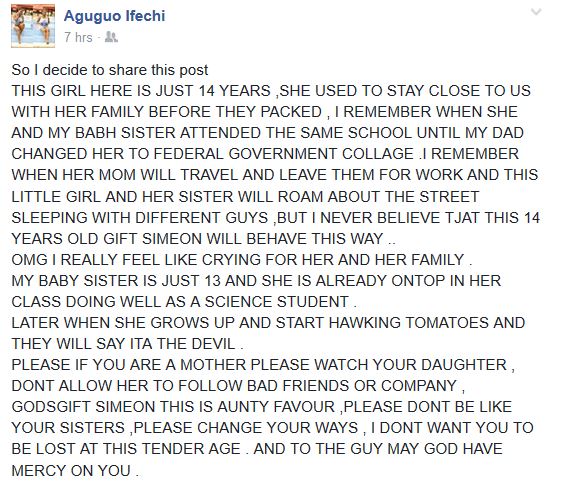Click the line 'So I decide to share this post'
This screenshot has width=562, height=498.
tap(110, 70)
